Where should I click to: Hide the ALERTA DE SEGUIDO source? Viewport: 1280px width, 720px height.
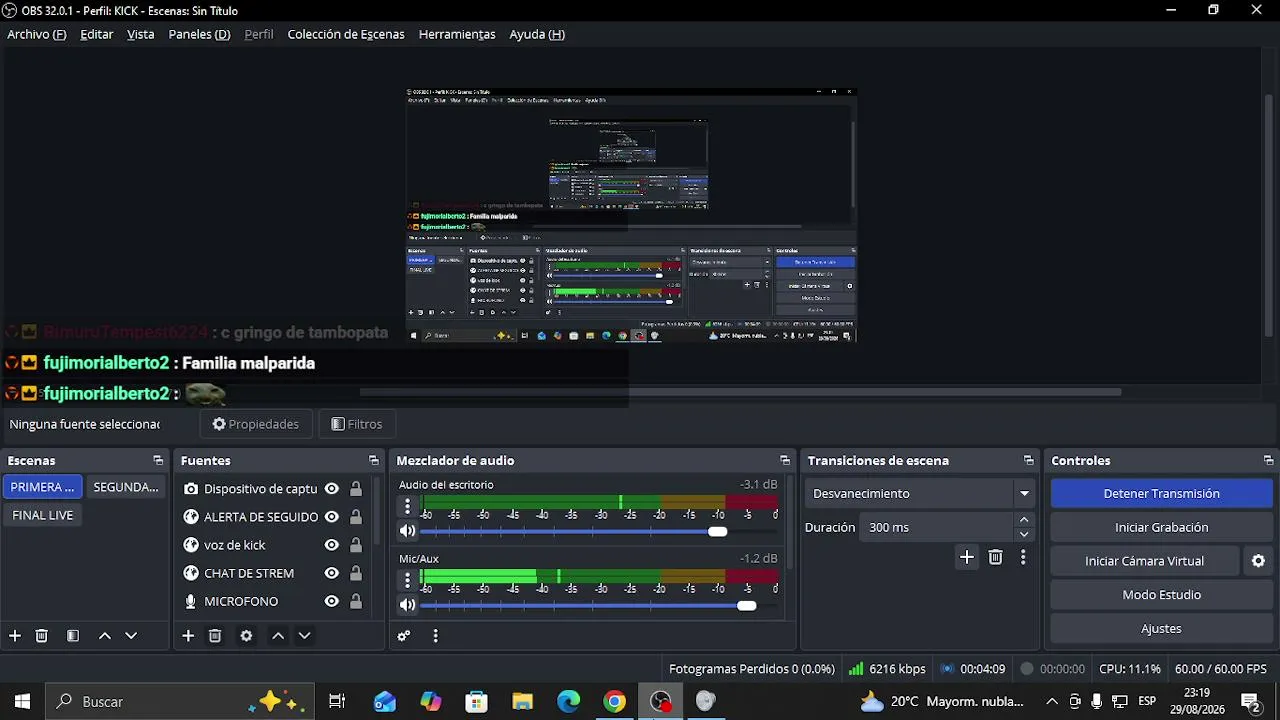coord(331,517)
